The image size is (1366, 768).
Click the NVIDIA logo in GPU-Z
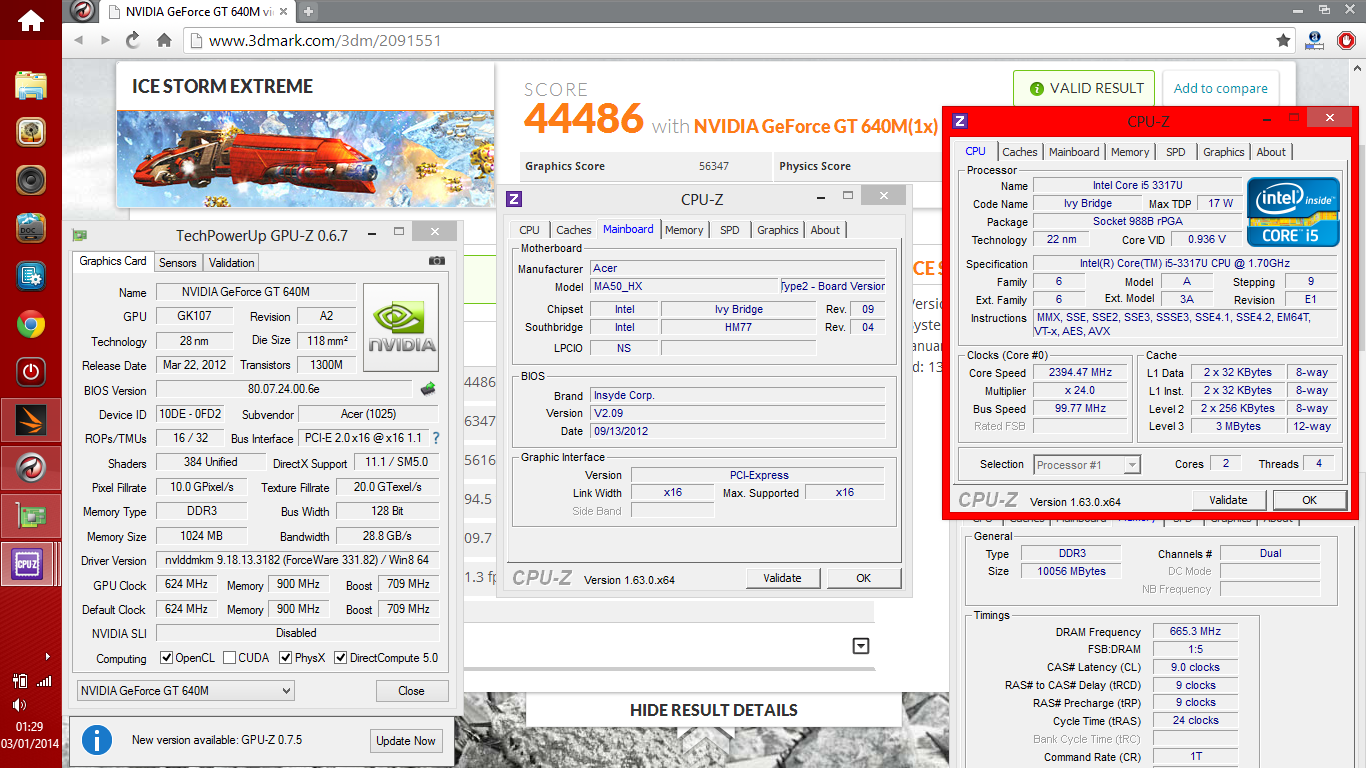coord(401,328)
